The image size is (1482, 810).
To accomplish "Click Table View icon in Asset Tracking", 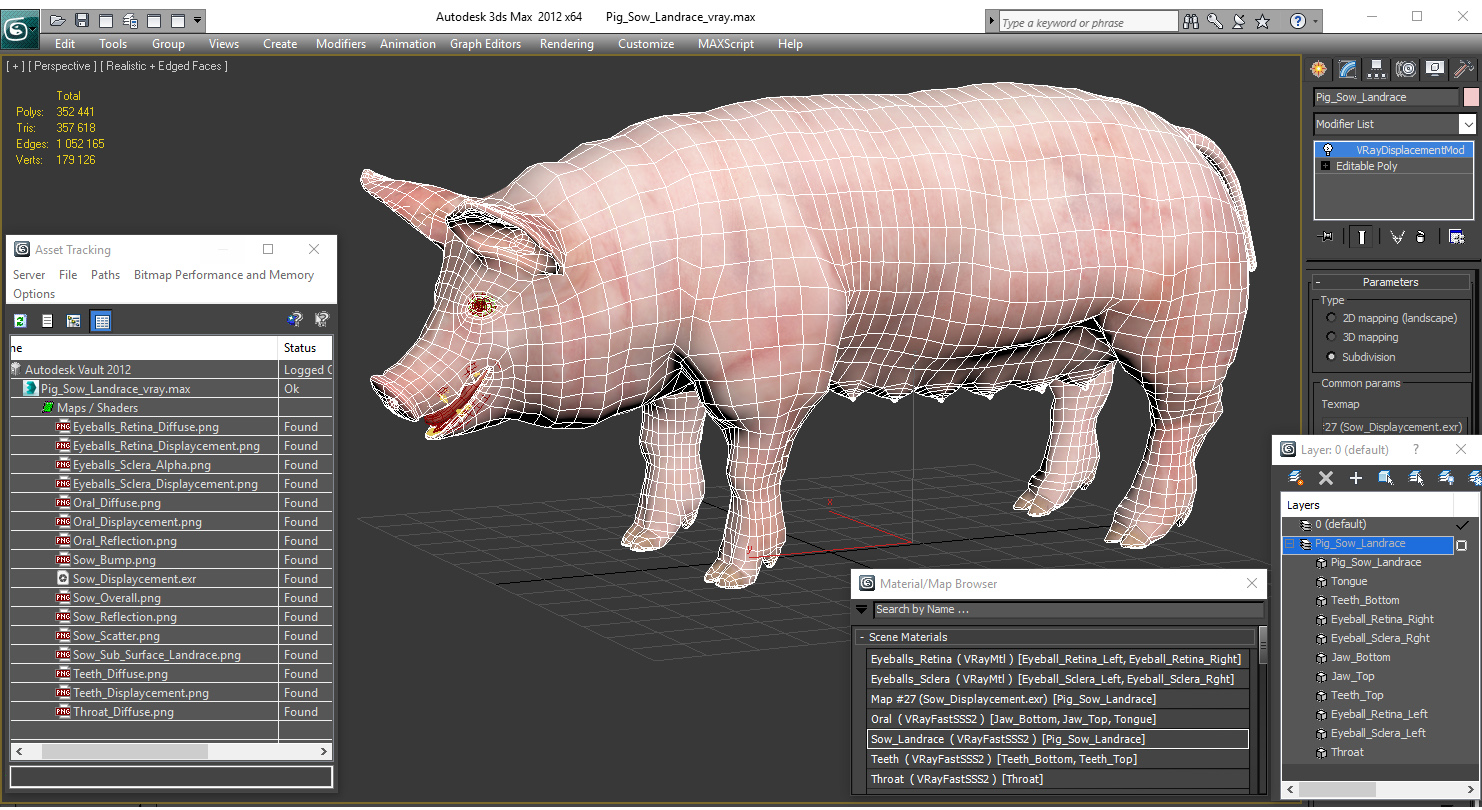I will (x=101, y=321).
